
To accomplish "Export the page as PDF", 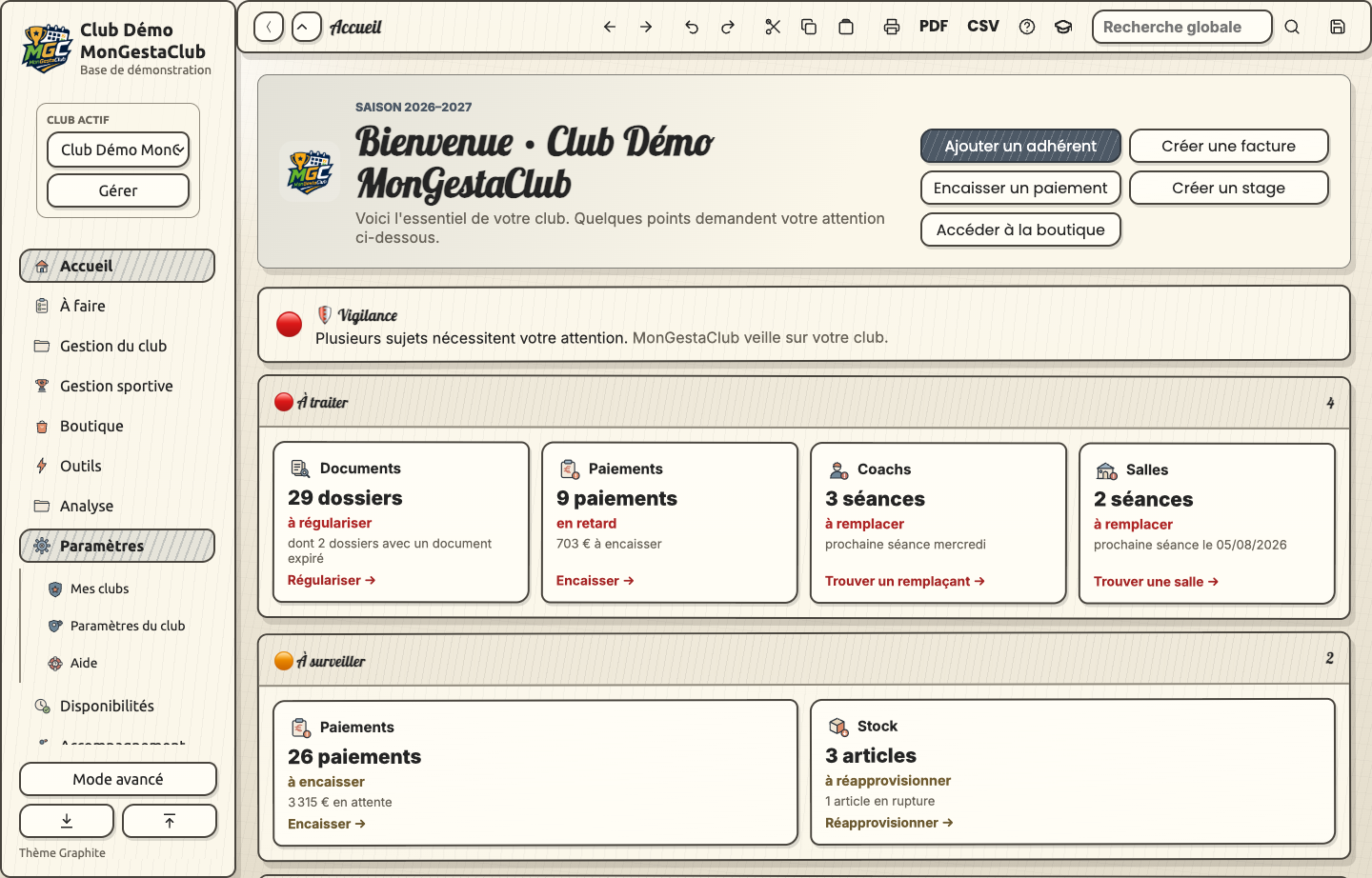I will click(x=934, y=27).
